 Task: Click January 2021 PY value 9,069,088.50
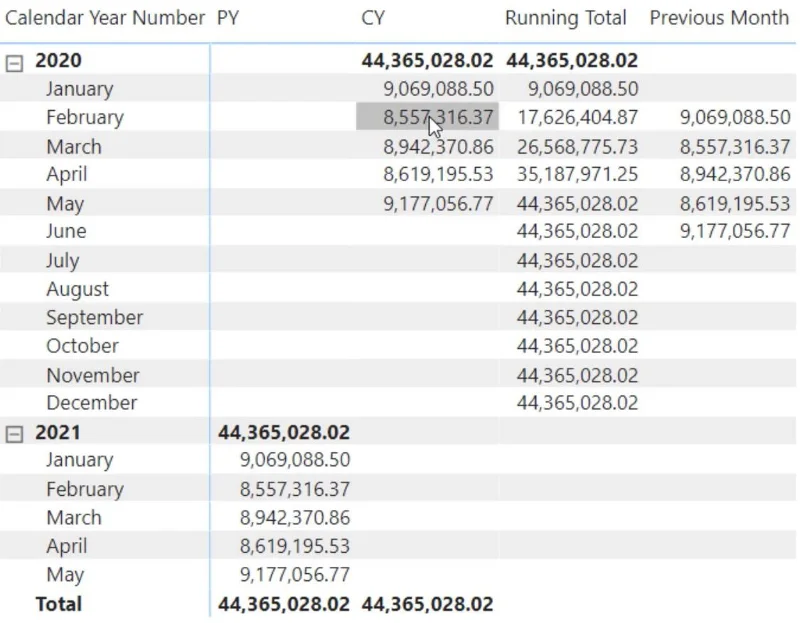(295, 460)
